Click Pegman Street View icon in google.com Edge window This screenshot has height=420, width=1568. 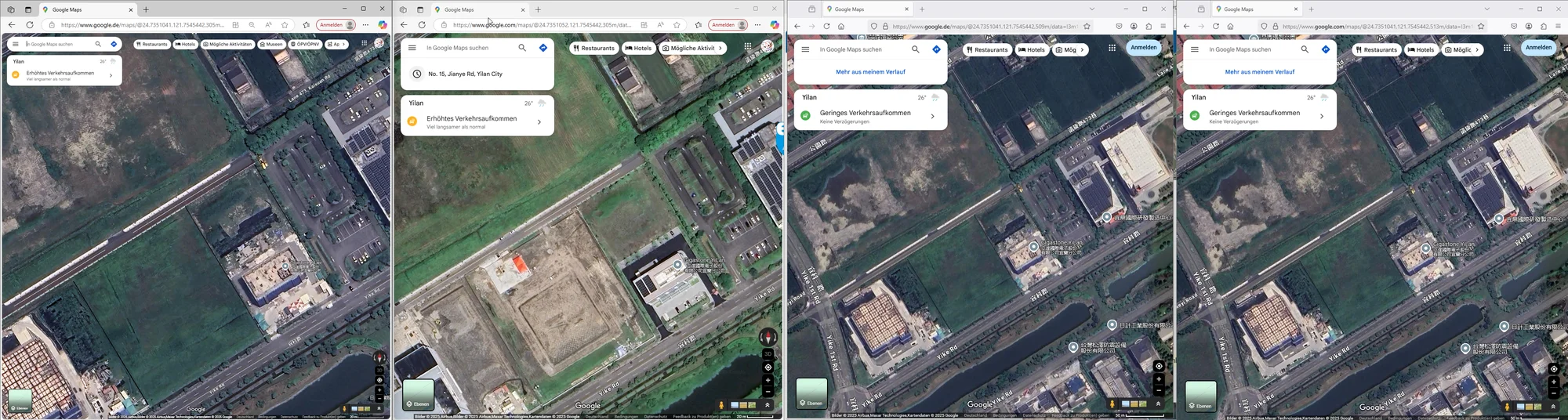(x=721, y=405)
